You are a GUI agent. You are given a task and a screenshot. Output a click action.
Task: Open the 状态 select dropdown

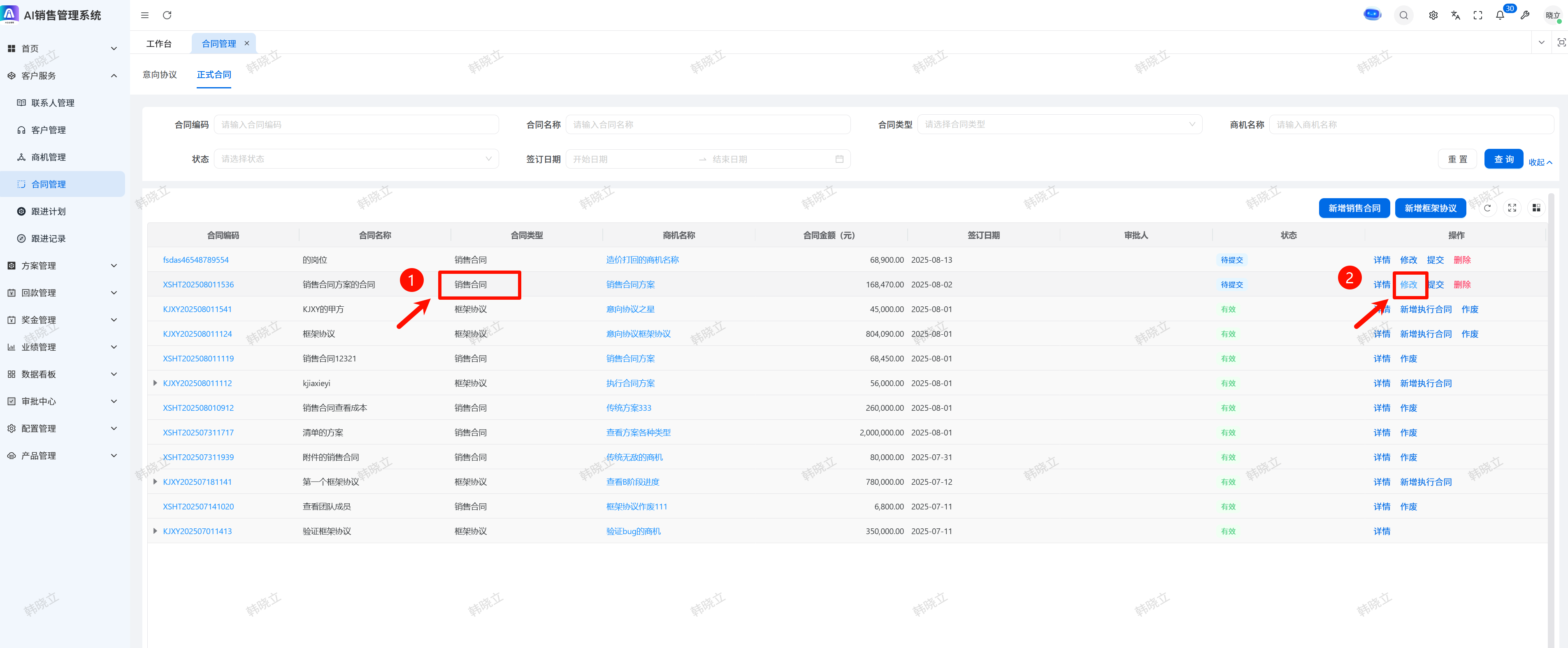356,159
